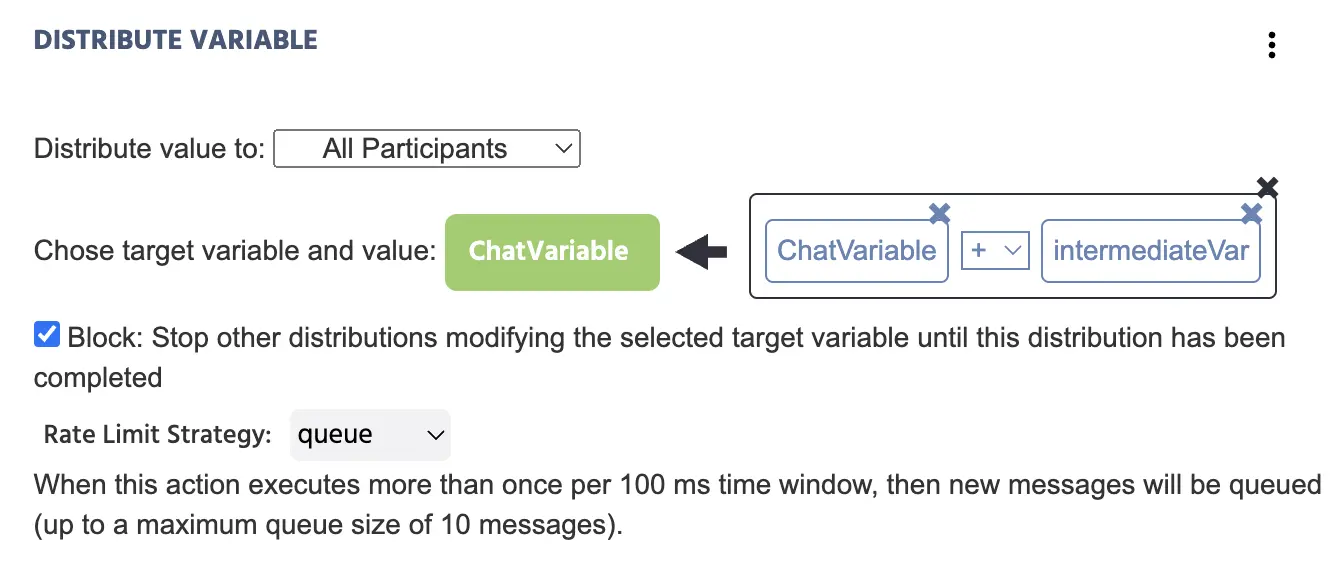Select the outlined ChatVariable operand chip
Screen dimensions: 1330x574
(856, 251)
